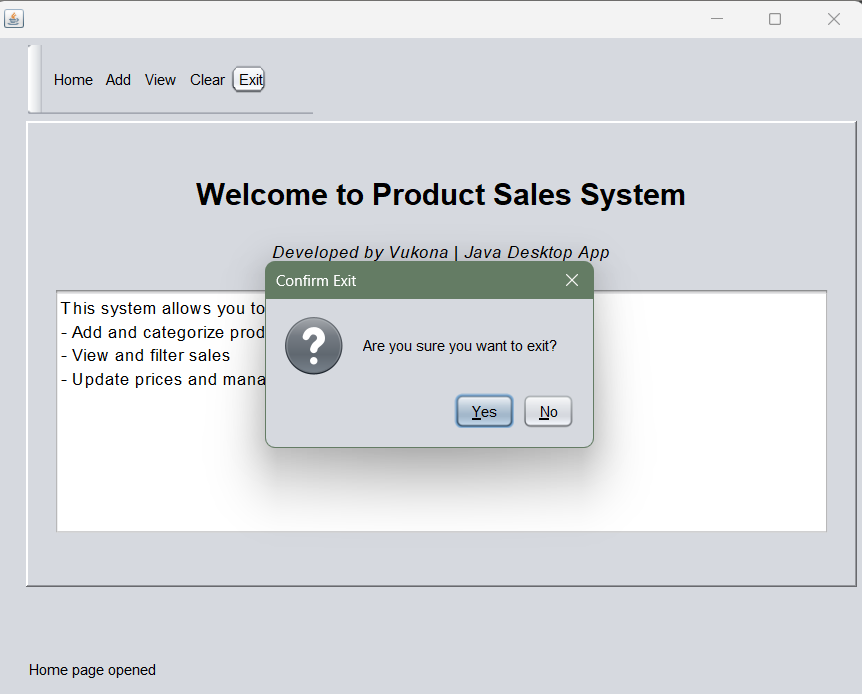Select Home in the toolbar

73,79
